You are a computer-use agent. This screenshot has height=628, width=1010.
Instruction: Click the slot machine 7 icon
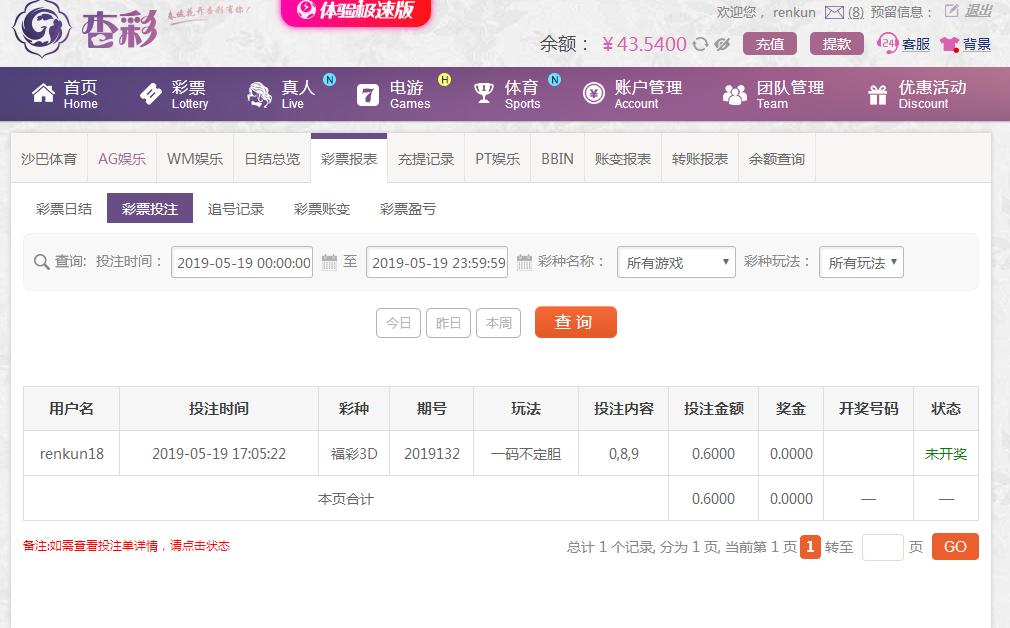coord(368,95)
